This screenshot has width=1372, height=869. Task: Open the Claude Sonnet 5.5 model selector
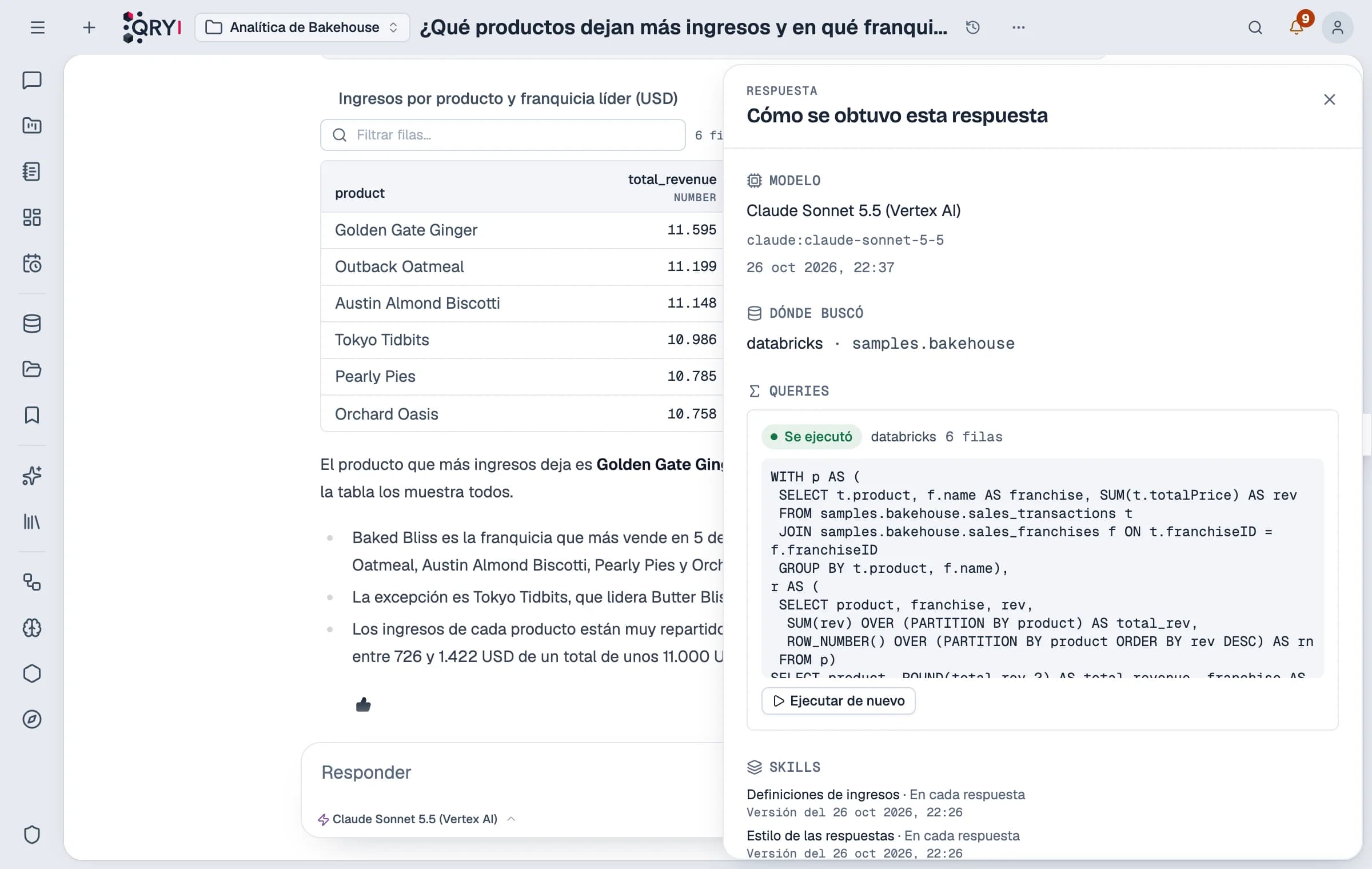(x=416, y=819)
